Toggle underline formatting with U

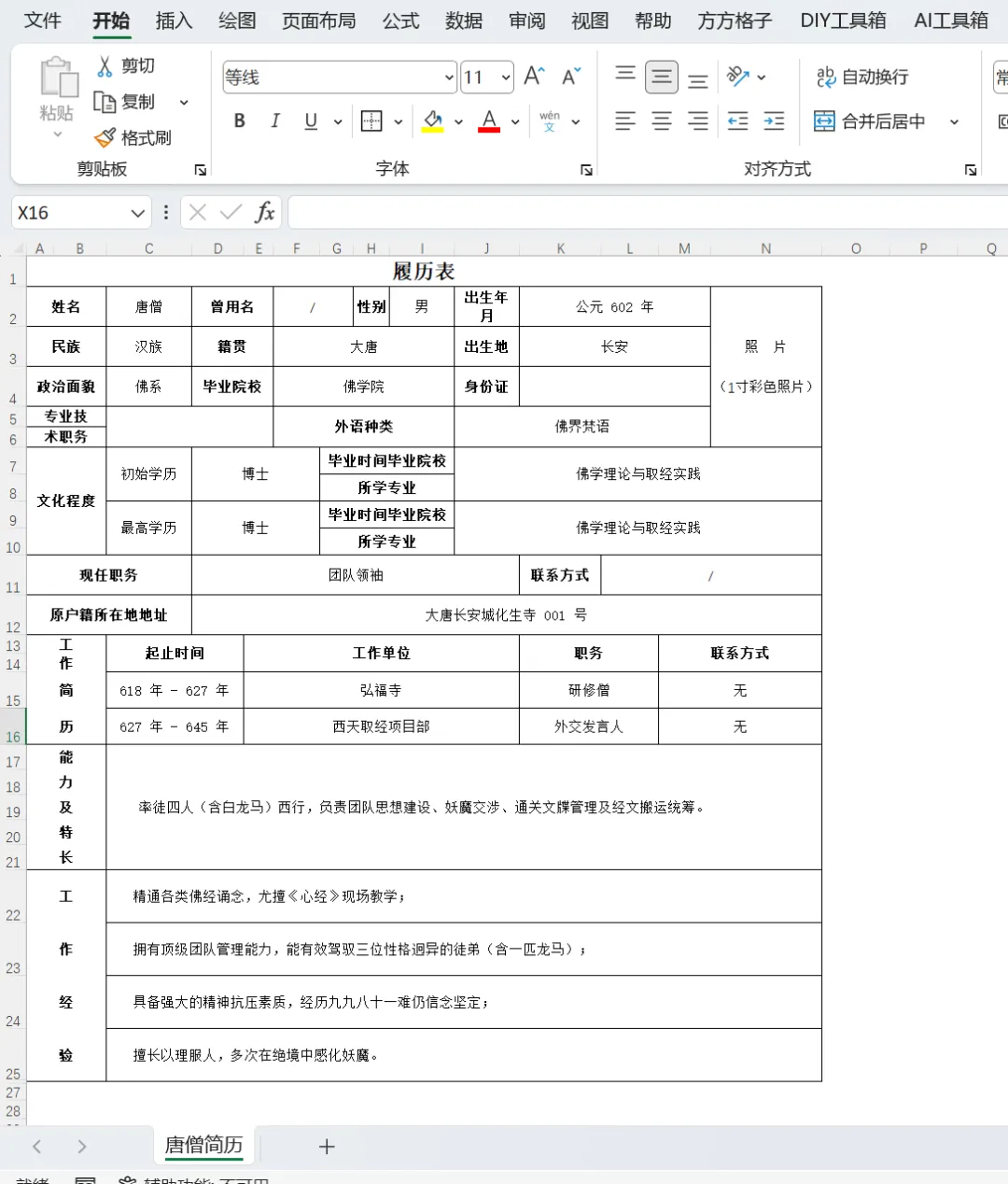[311, 120]
